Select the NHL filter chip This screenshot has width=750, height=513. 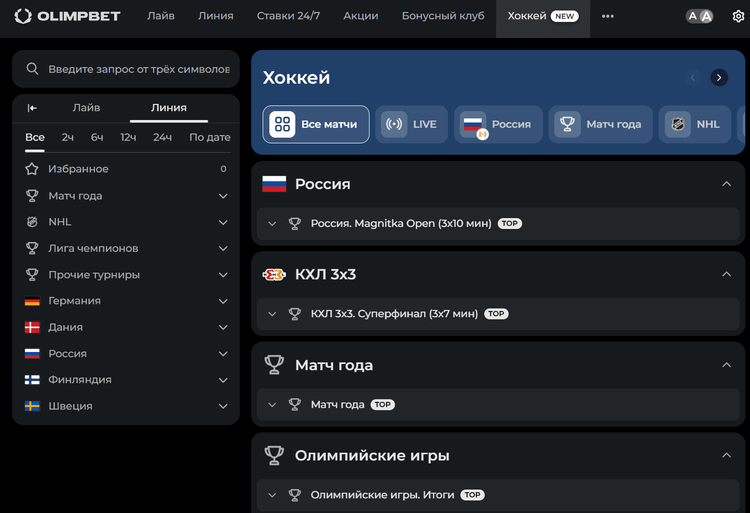click(693, 125)
